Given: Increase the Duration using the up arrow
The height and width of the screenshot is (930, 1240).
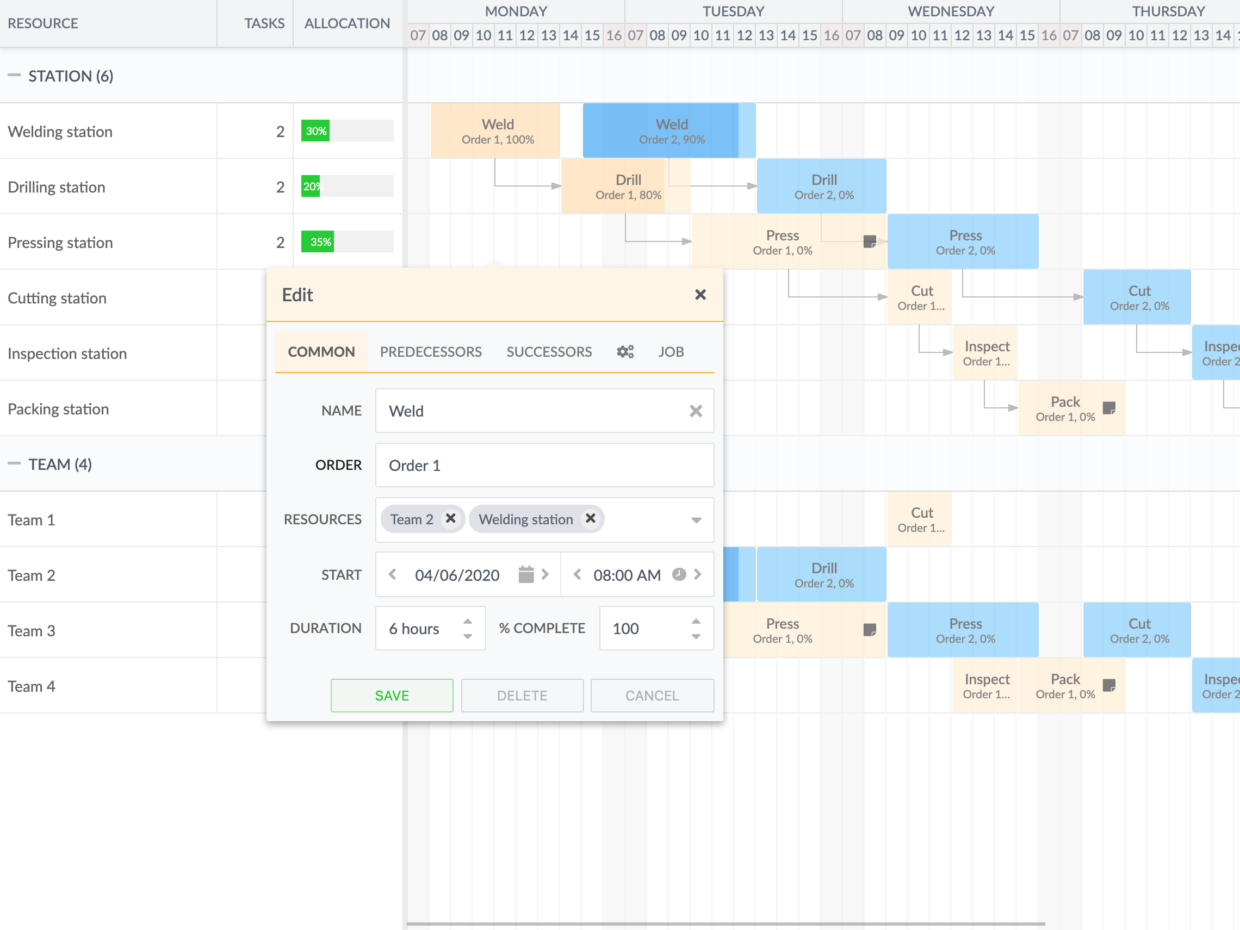Looking at the screenshot, I should pyautogui.click(x=467, y=622).
